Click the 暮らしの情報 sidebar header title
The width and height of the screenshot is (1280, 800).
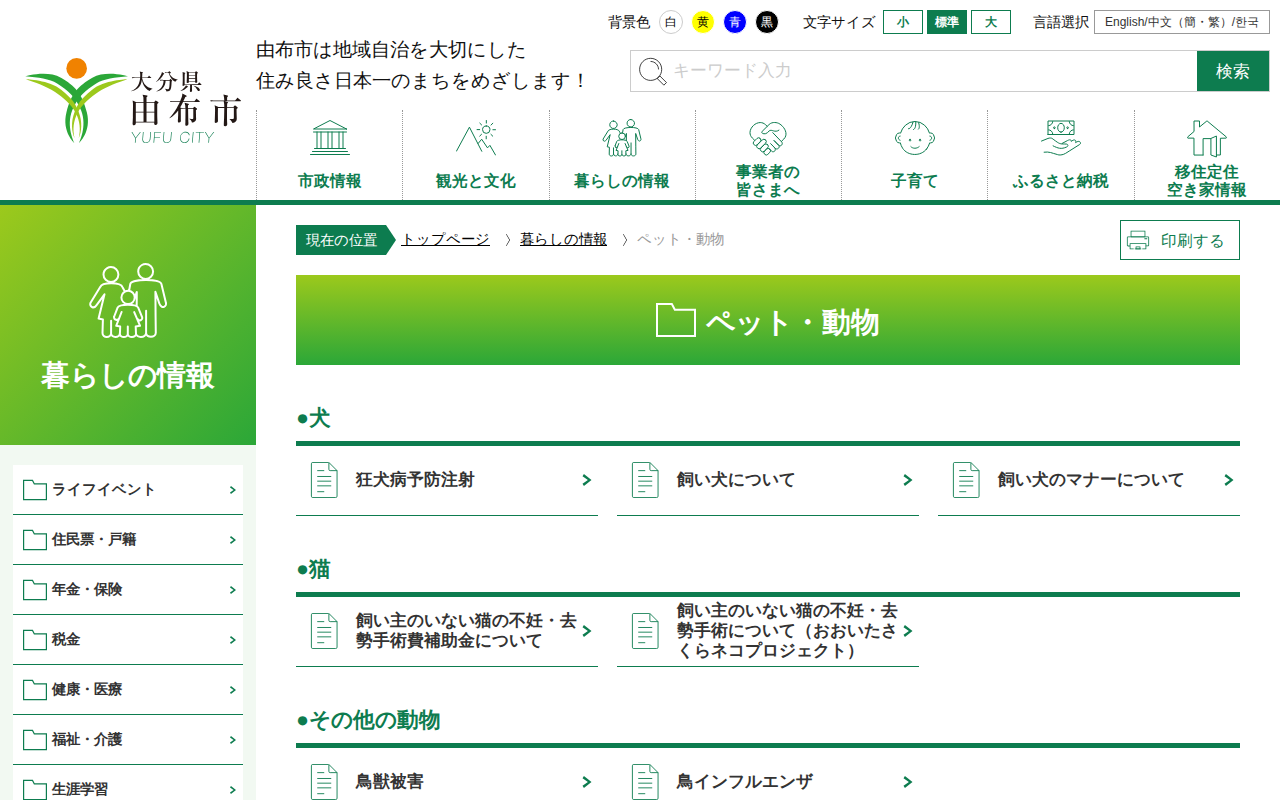128,376
